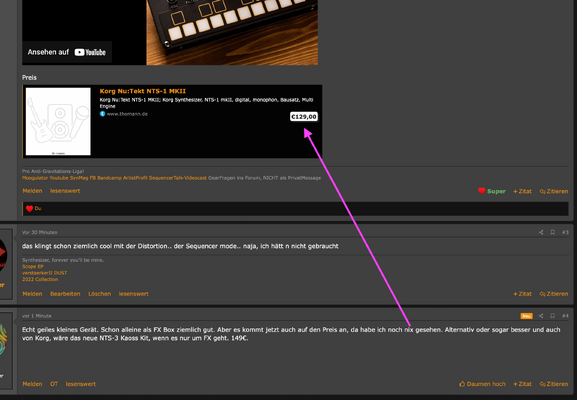577x400 pixels.
Task: Mark post #4 as OT
Action: [54, 384]
